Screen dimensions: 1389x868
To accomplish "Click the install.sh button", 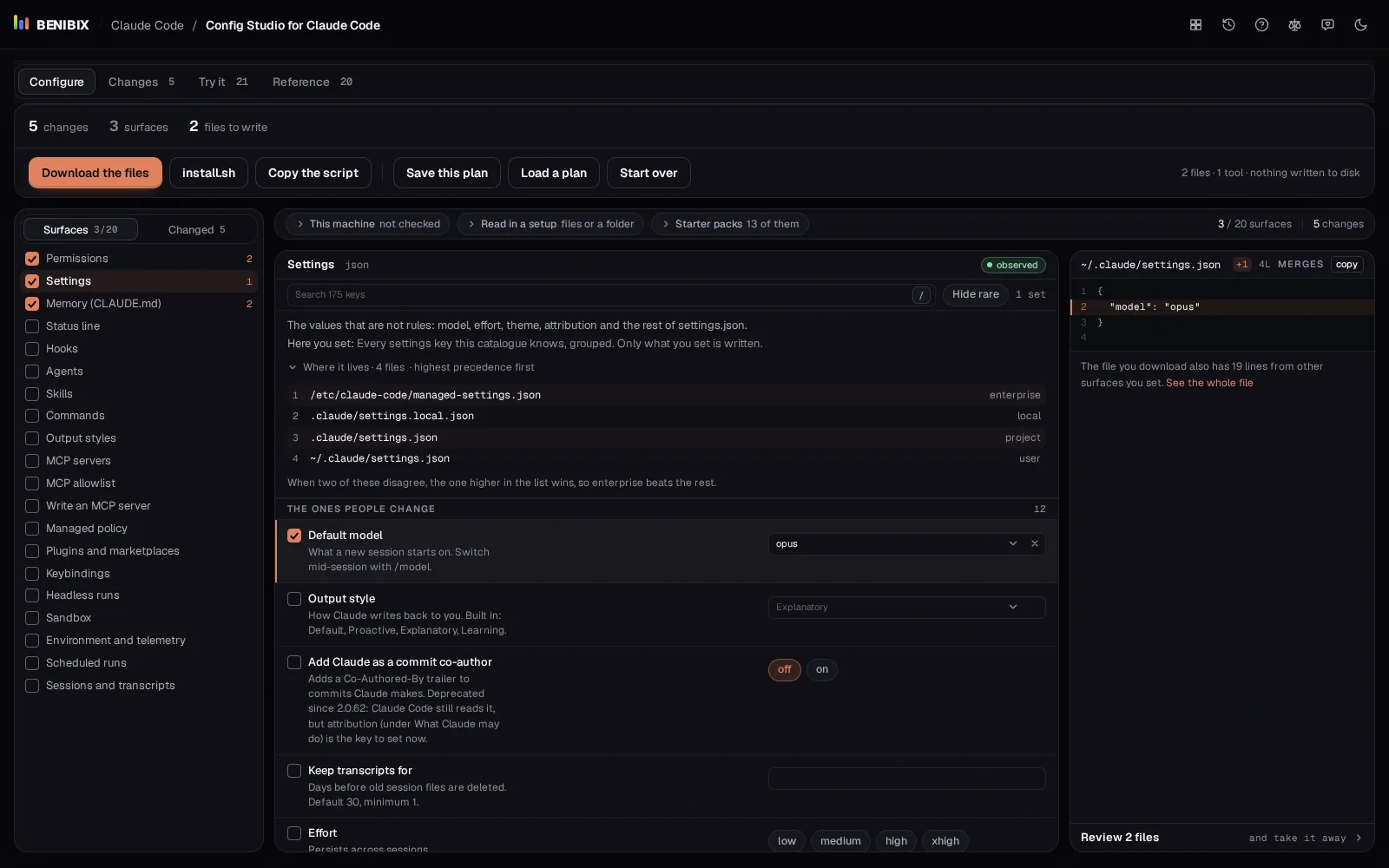I will coord(208,173).
